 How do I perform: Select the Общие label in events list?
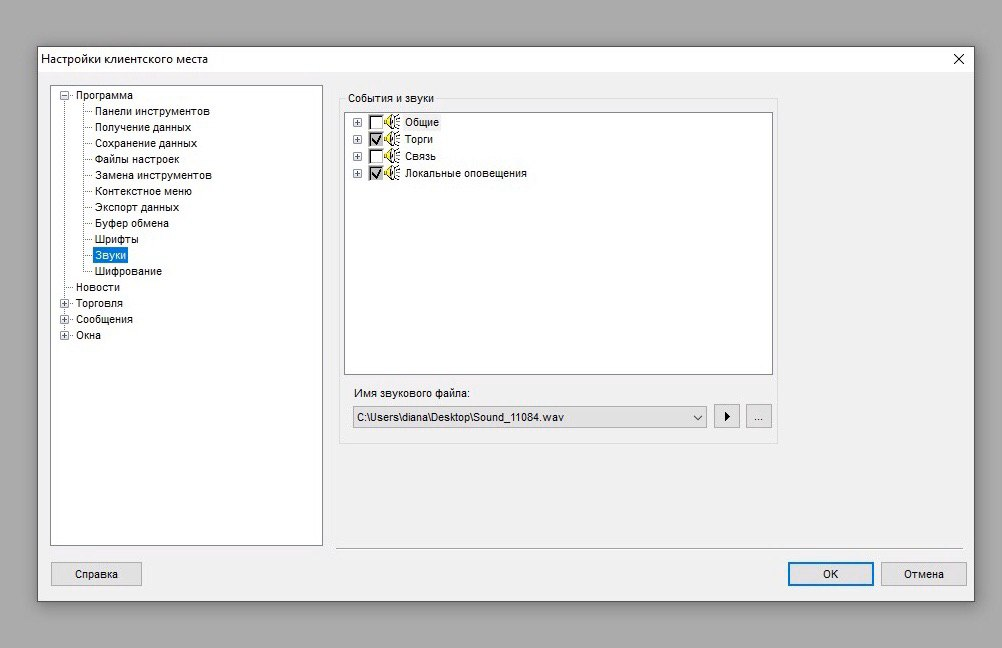pyautogui.click(x=422, y=122)
